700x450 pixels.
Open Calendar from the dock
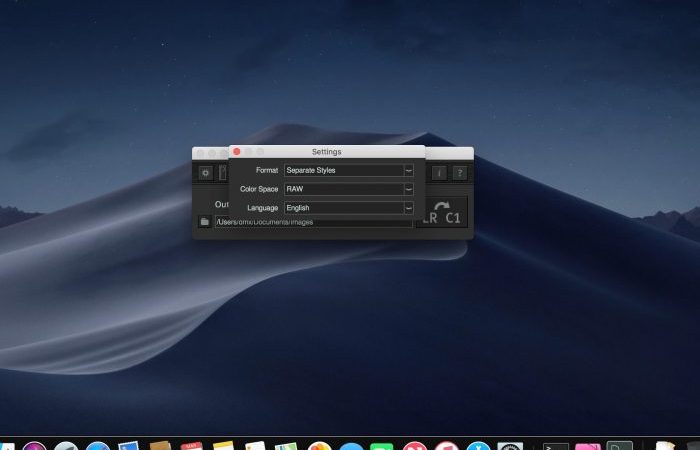pyautogui.click(x=192, y=446)
